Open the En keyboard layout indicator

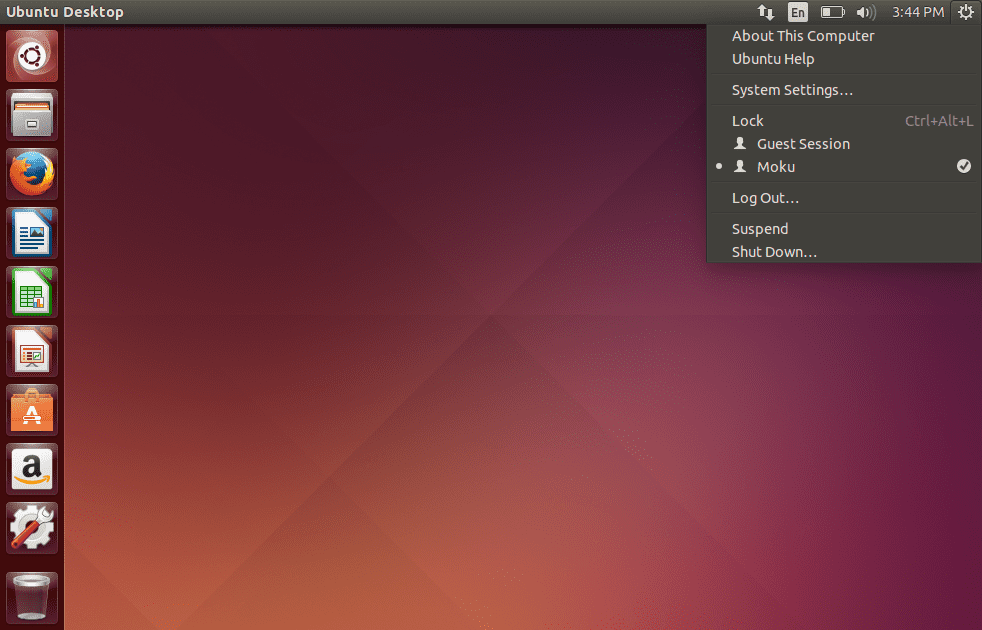click(797, 12)
